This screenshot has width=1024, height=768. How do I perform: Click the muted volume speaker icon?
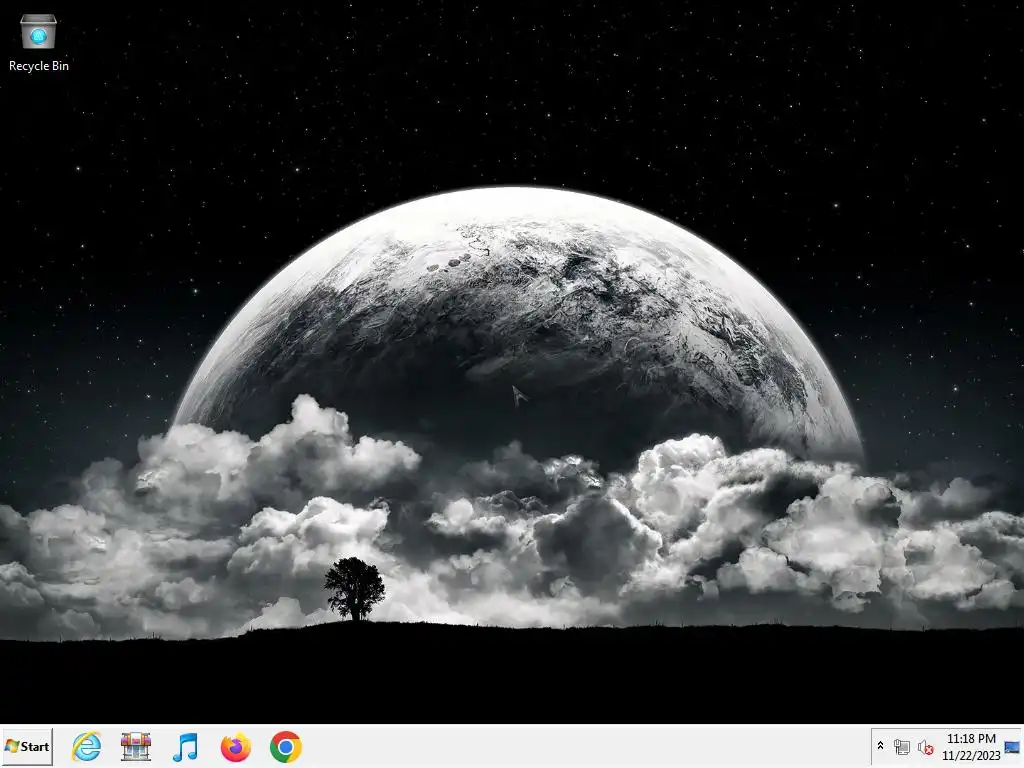pos(925,747)
